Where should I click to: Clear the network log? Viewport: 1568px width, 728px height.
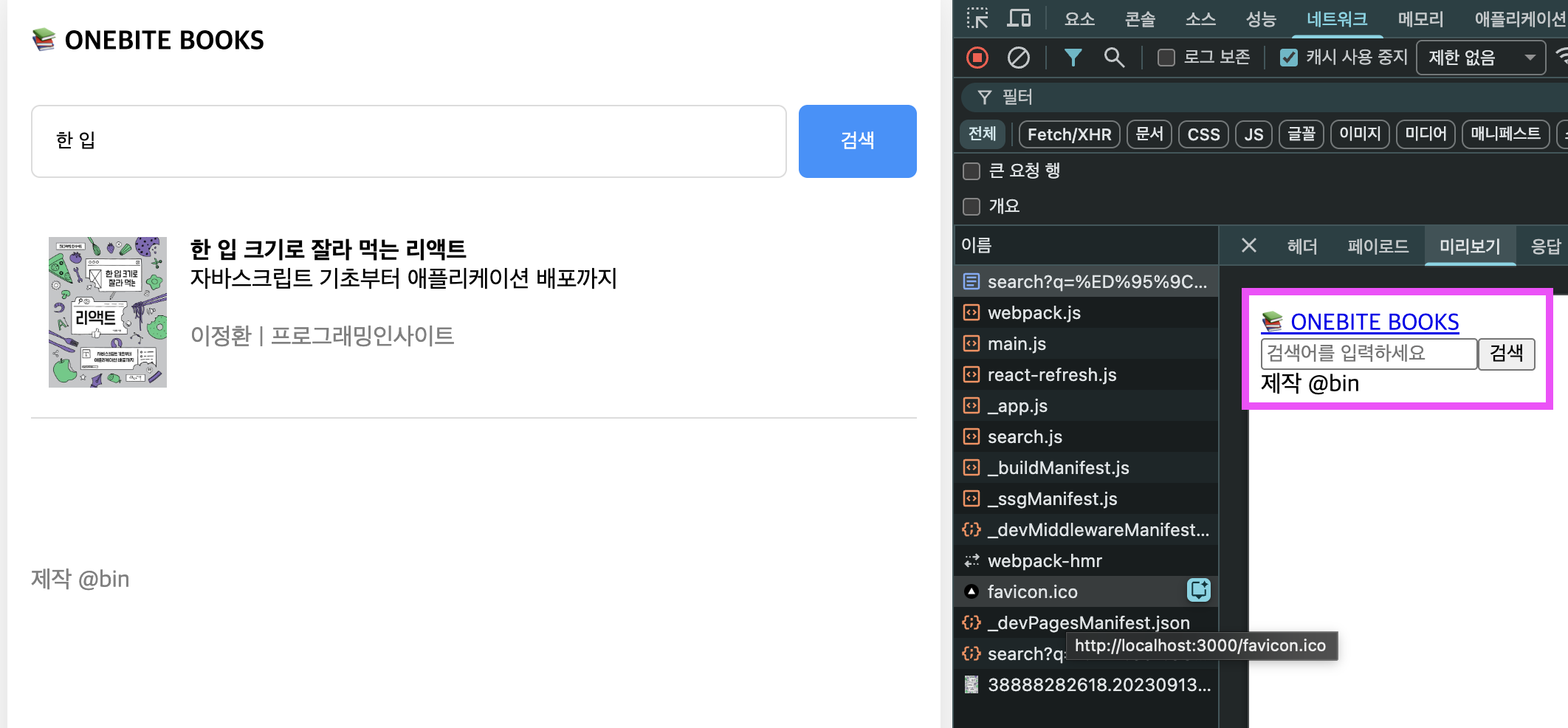[x=1019, y=58]
